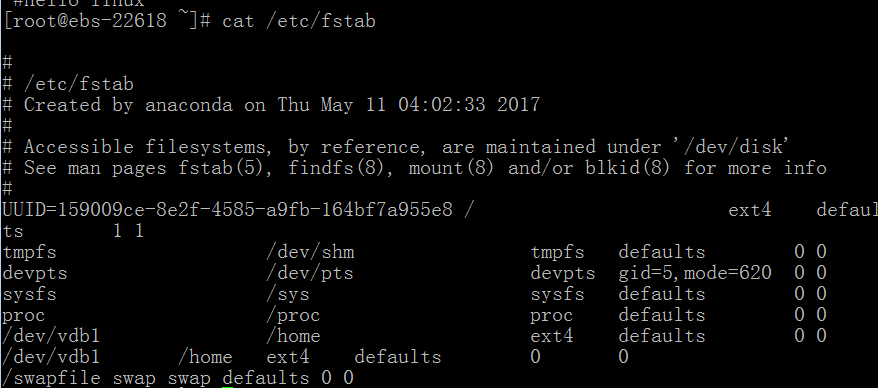Click the # /etc/fstab comment header

point(68,84)
